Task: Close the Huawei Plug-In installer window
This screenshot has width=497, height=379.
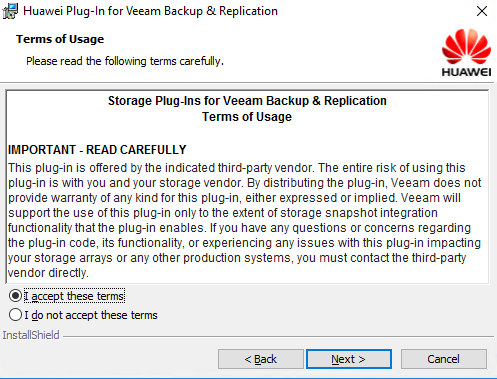Action: pyautogui.click(x=482, y=11)
